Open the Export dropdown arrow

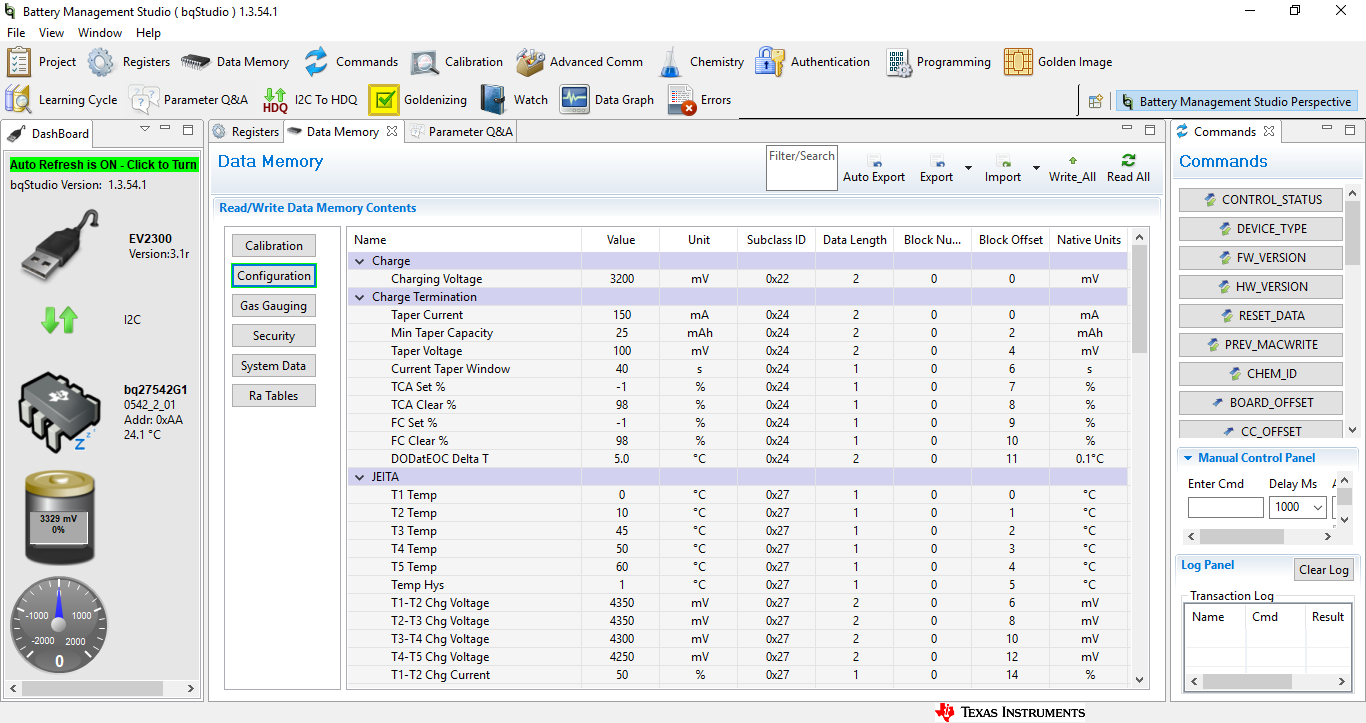tap(968, 168)
